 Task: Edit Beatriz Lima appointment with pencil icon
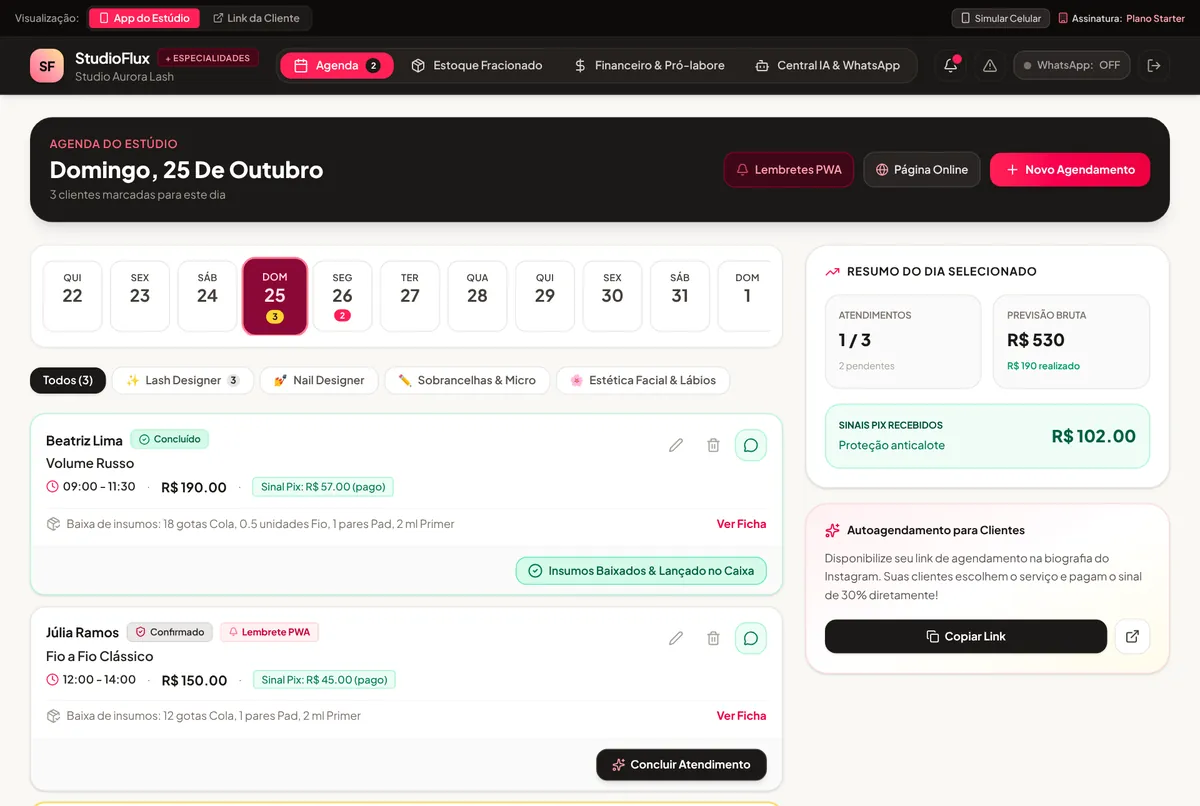[676, 445]
